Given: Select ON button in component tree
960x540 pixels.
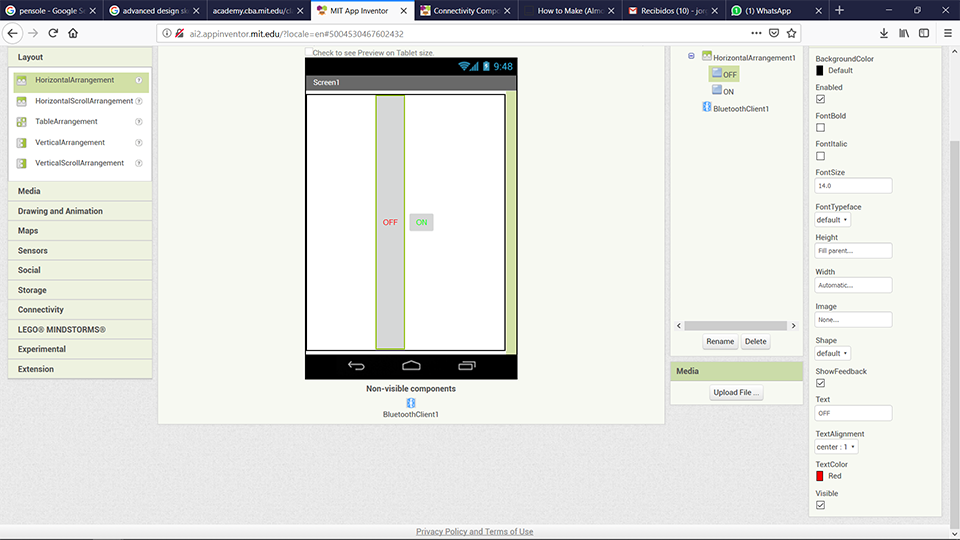Looking at the screenshot, I should (723, 91).
